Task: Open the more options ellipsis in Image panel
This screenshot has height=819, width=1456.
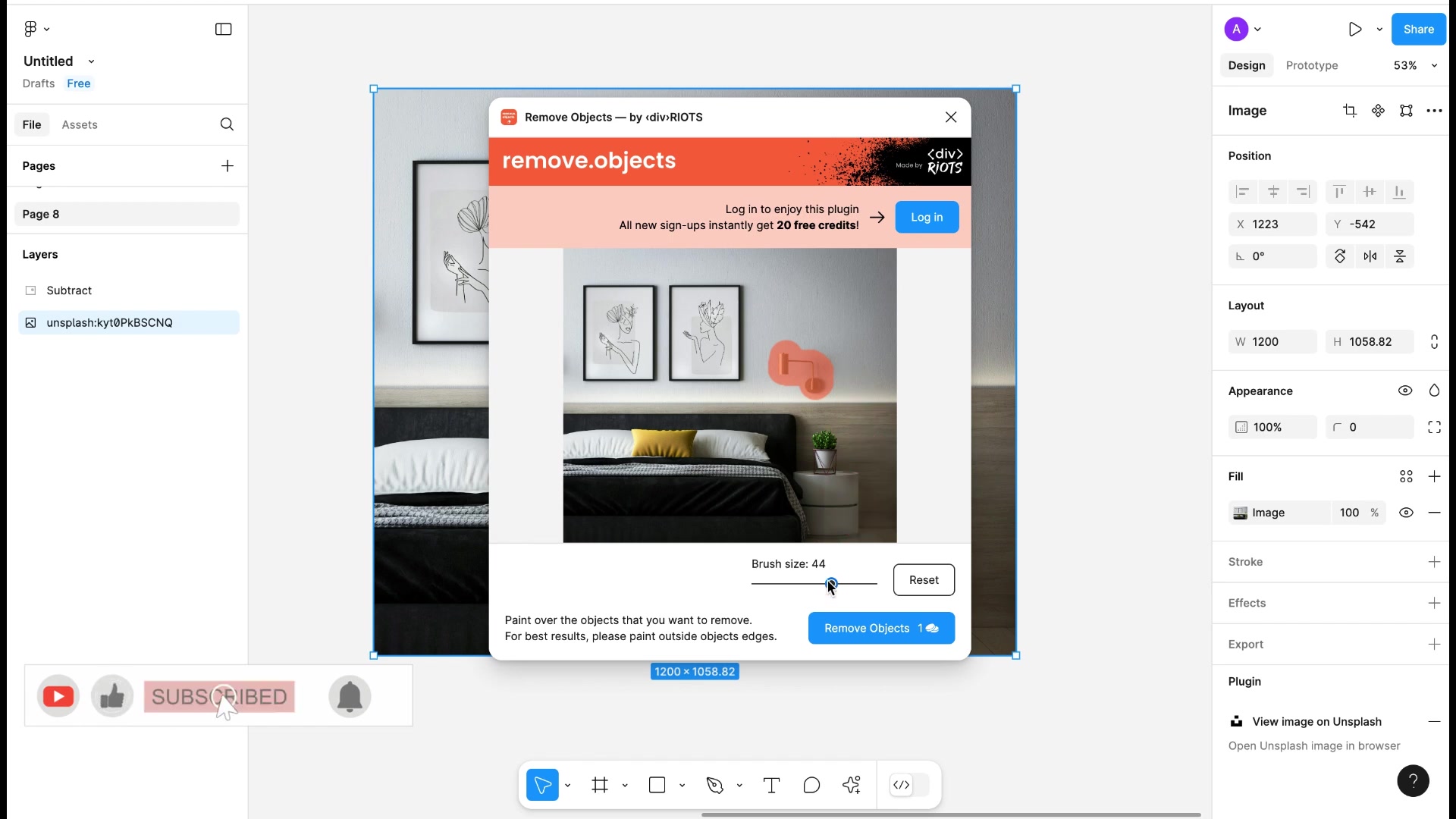Action: click(x=1434, y=111)
